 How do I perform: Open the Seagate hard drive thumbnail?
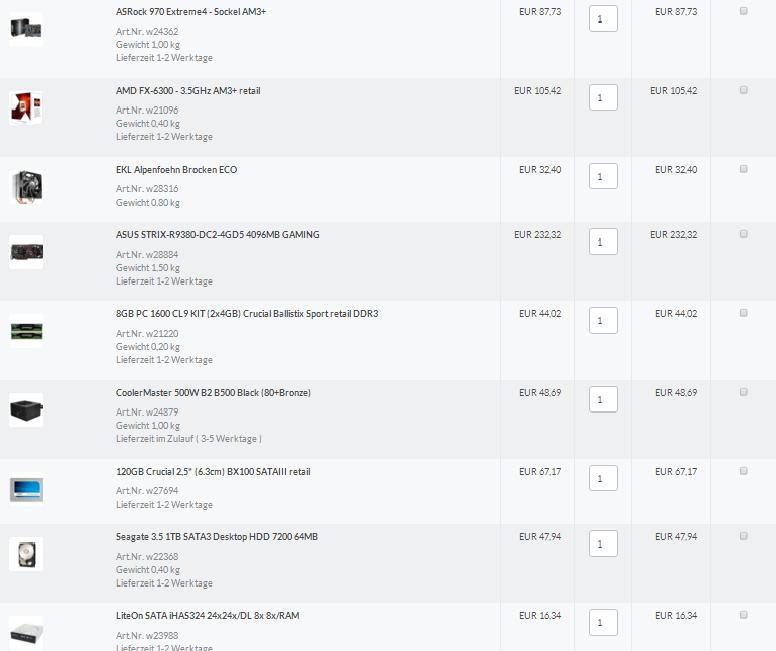click(x=26, y=554)
